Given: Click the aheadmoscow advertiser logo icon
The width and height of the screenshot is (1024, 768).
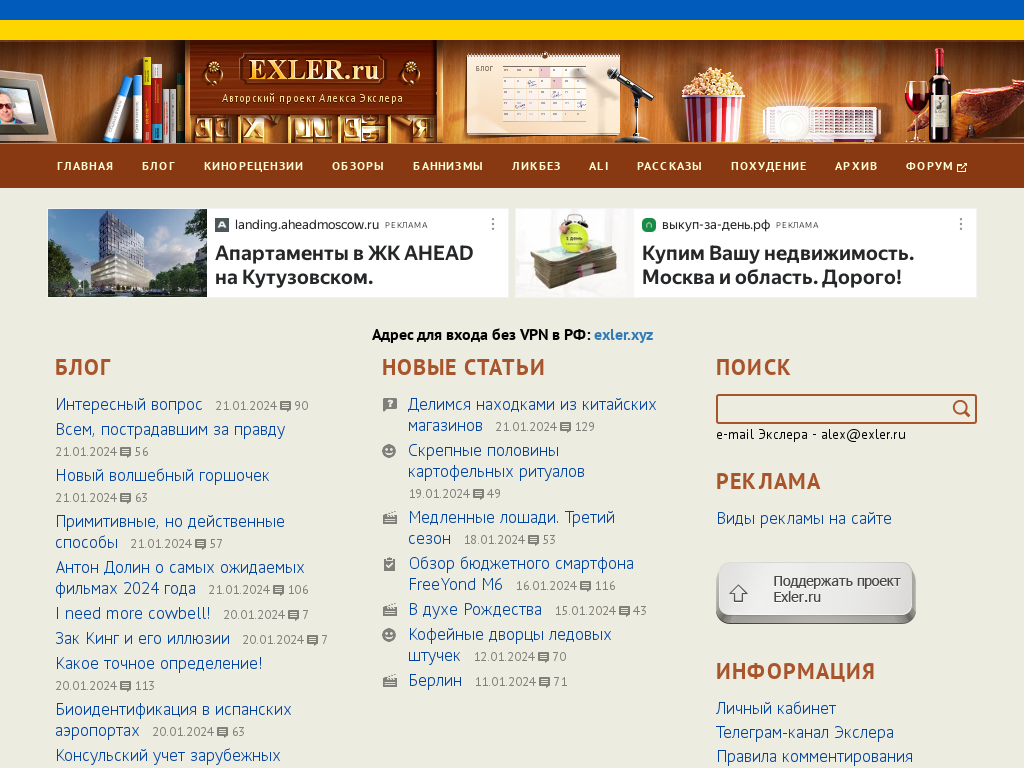Looking at the screenshot, I should tap(222, 225).
